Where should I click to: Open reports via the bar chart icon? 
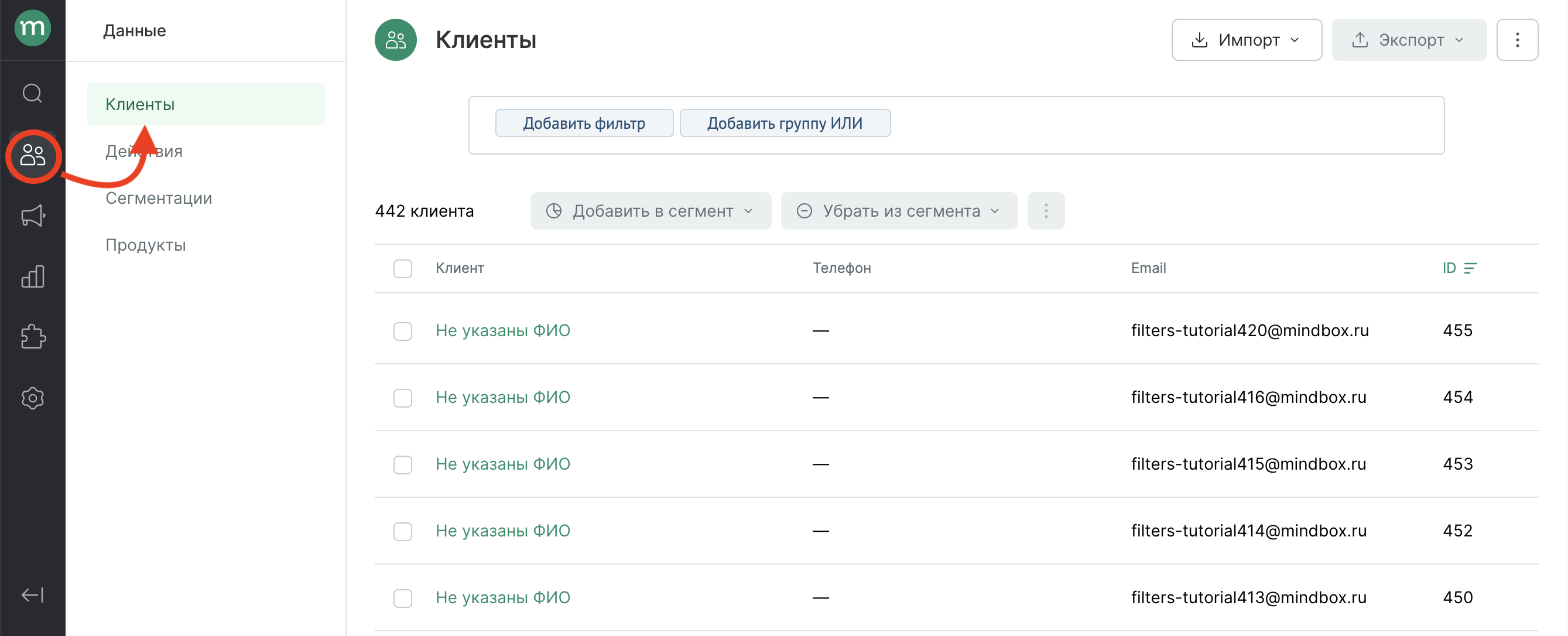coord(32,276)
